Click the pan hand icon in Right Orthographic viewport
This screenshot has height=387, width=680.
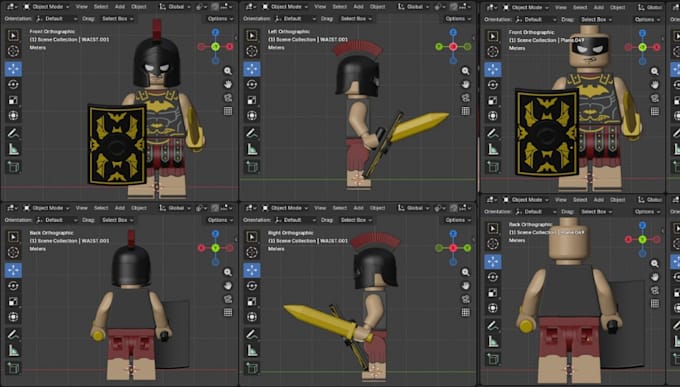(465, 285)
